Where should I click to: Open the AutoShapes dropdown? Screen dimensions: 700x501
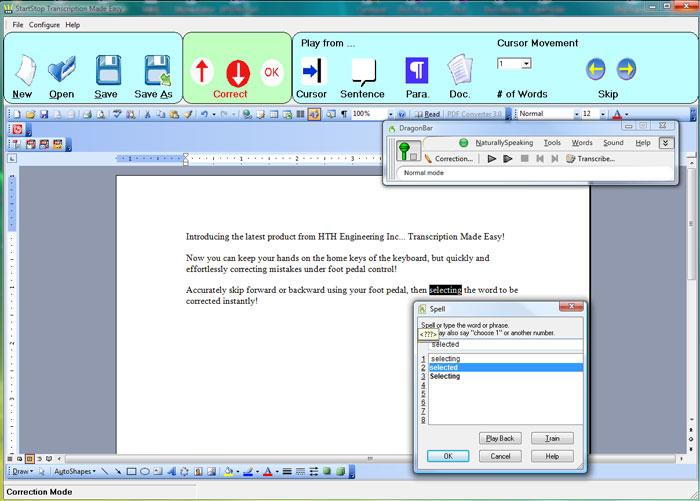[75, 472]
